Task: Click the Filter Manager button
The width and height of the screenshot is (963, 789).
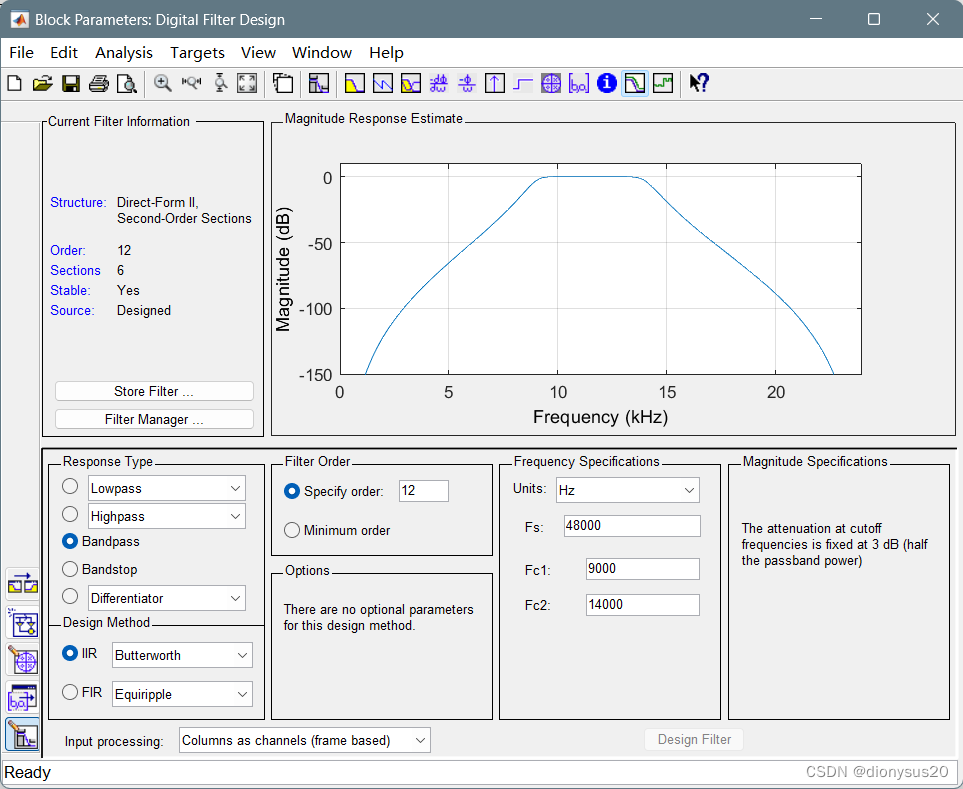Action: tap(154, 419)
